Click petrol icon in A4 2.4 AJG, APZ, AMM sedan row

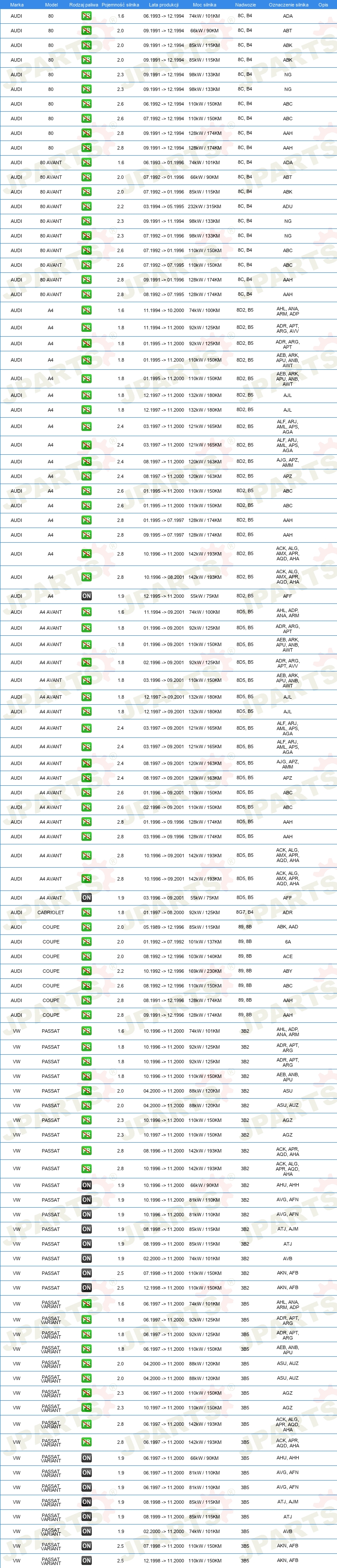coord(86,461)
